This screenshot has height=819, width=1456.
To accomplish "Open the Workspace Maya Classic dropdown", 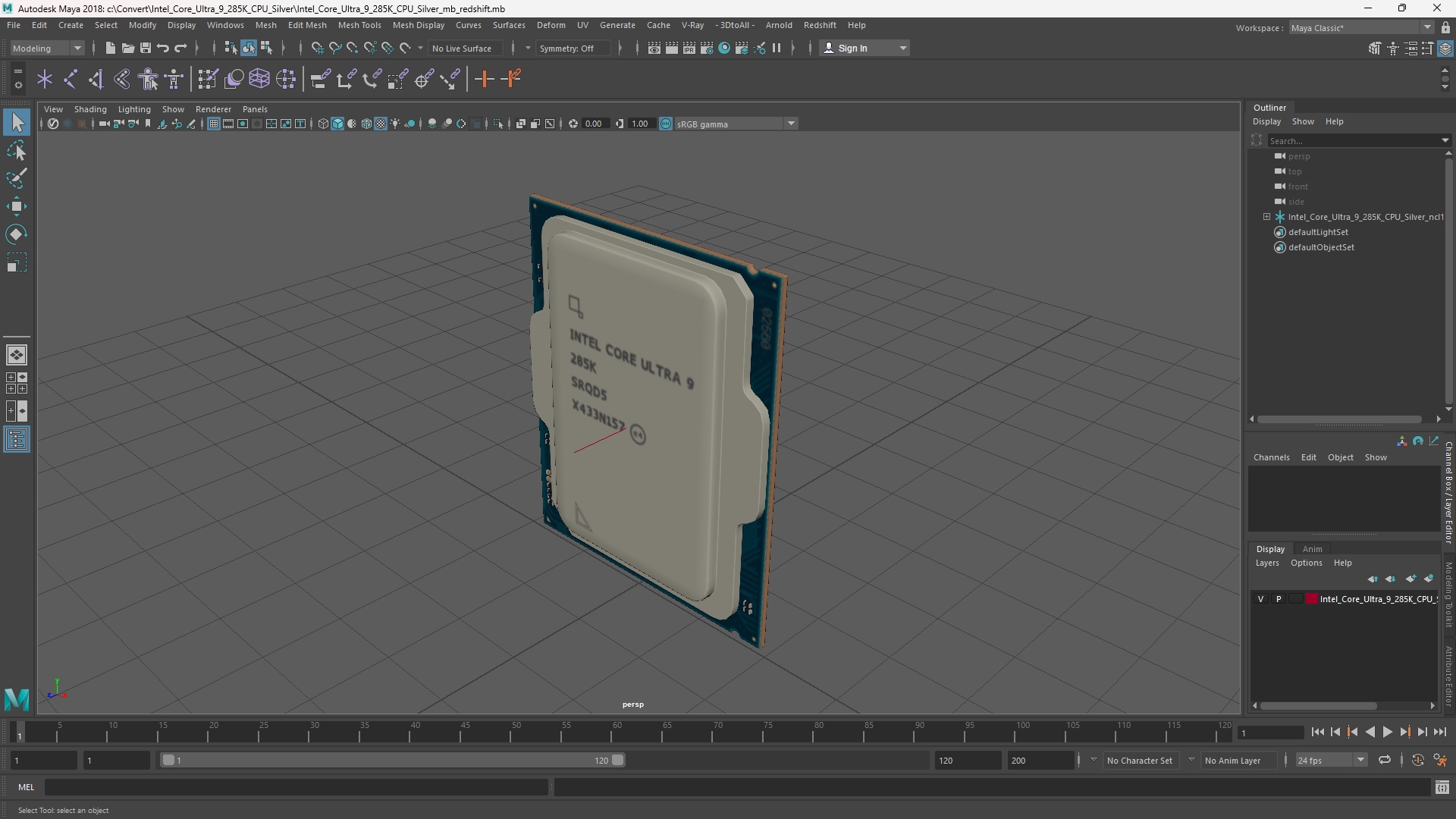I will point(1362,27).
